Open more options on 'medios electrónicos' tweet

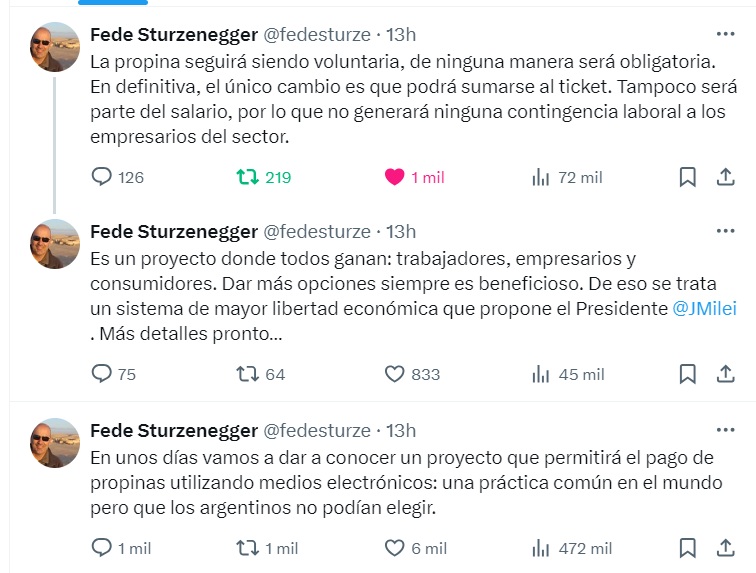click(726, 430)
